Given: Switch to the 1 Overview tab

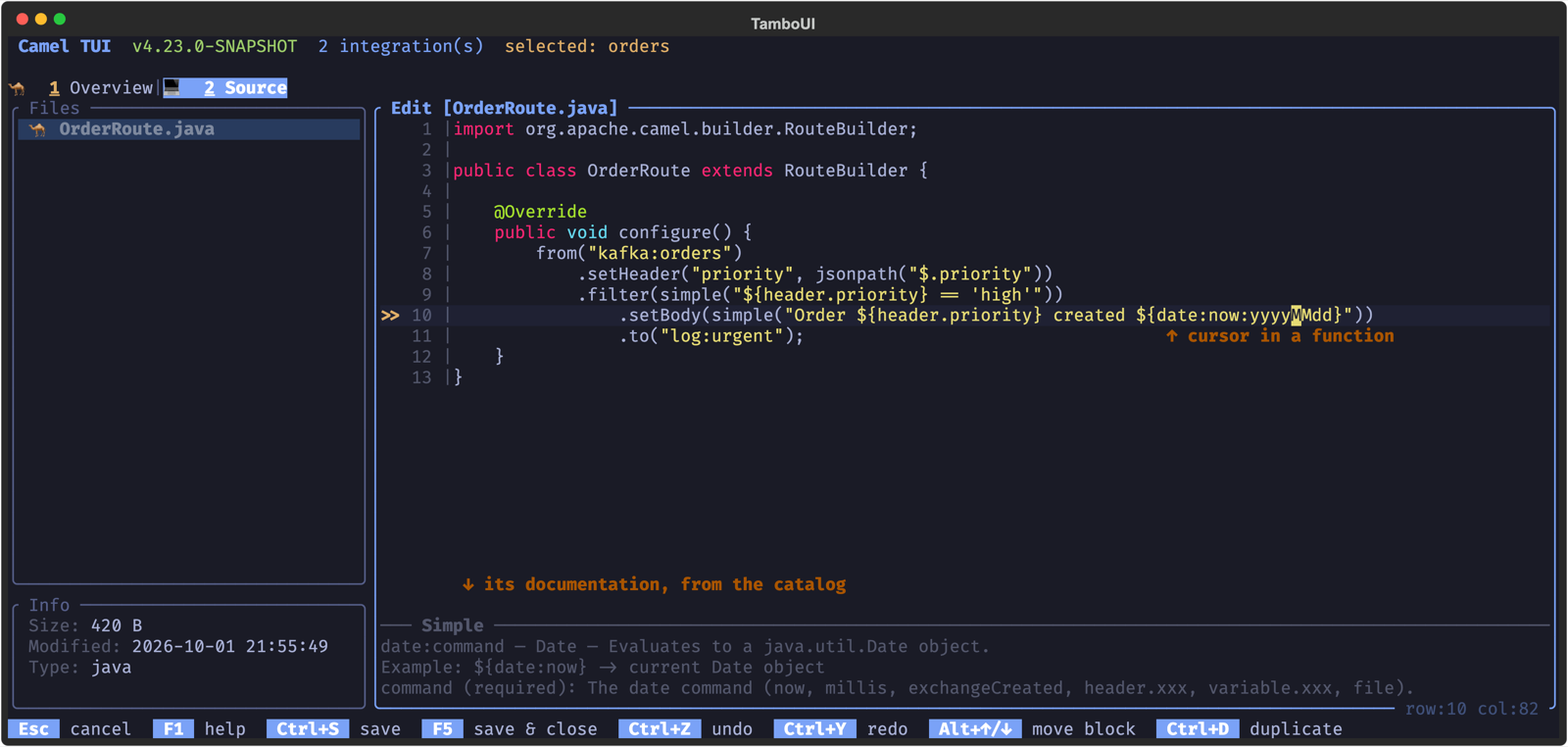Looking at the screenshot, I should pos(101,88).
